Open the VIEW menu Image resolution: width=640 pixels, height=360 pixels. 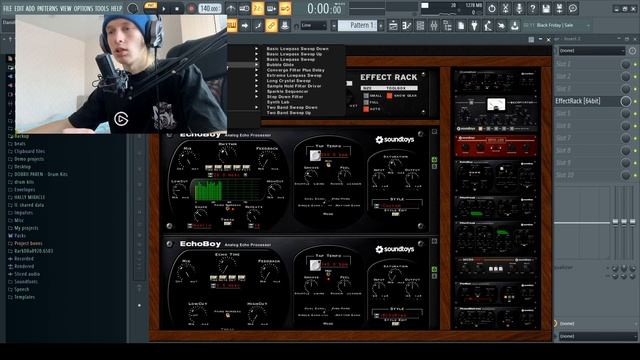pos(66,8)
